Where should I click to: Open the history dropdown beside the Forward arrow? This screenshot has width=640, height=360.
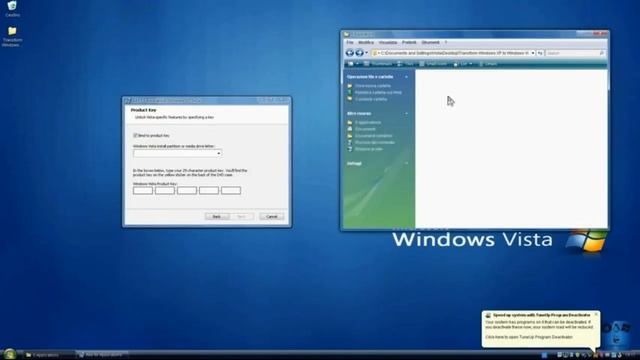point(366,53)
